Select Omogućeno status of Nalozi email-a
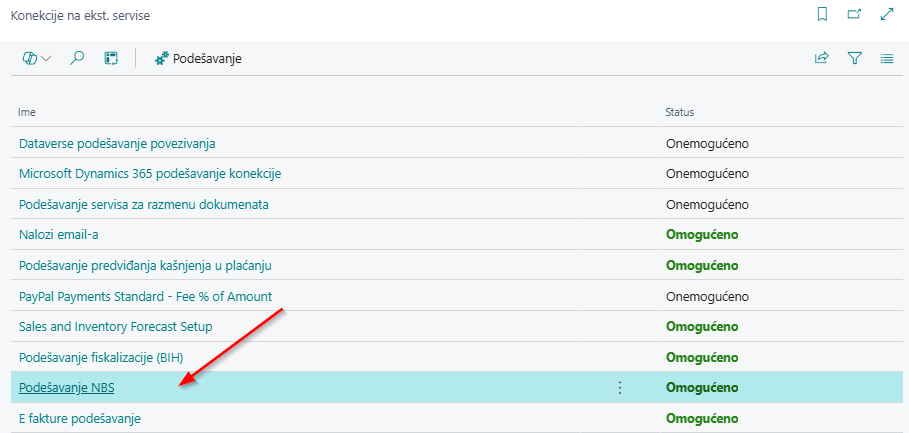 coord(702,235)
